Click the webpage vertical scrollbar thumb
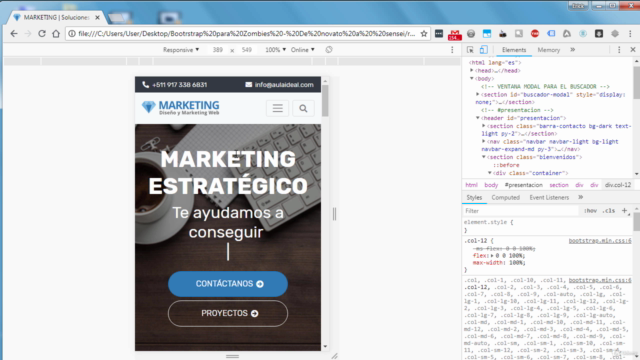Viewport: 640px width, 360px height. [325, 101]
